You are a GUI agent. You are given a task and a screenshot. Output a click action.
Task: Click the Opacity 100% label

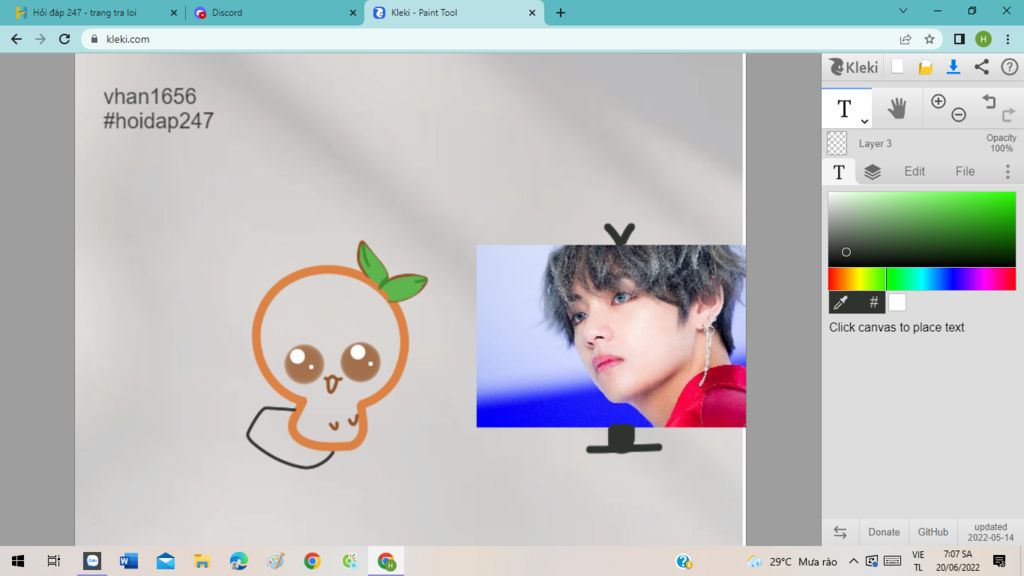click(x=1000, y=143)
